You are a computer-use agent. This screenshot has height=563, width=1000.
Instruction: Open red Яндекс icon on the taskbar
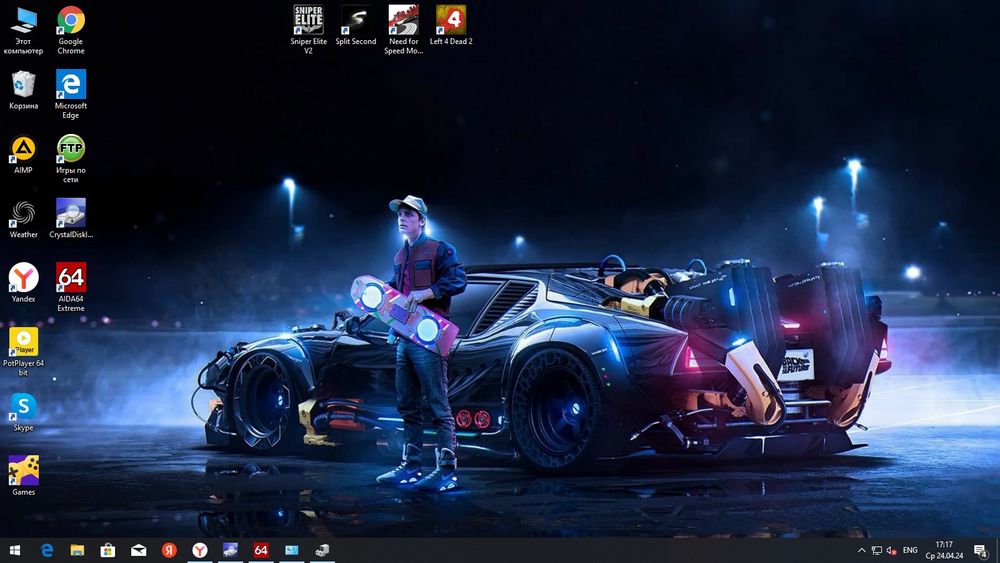point(169,550)
